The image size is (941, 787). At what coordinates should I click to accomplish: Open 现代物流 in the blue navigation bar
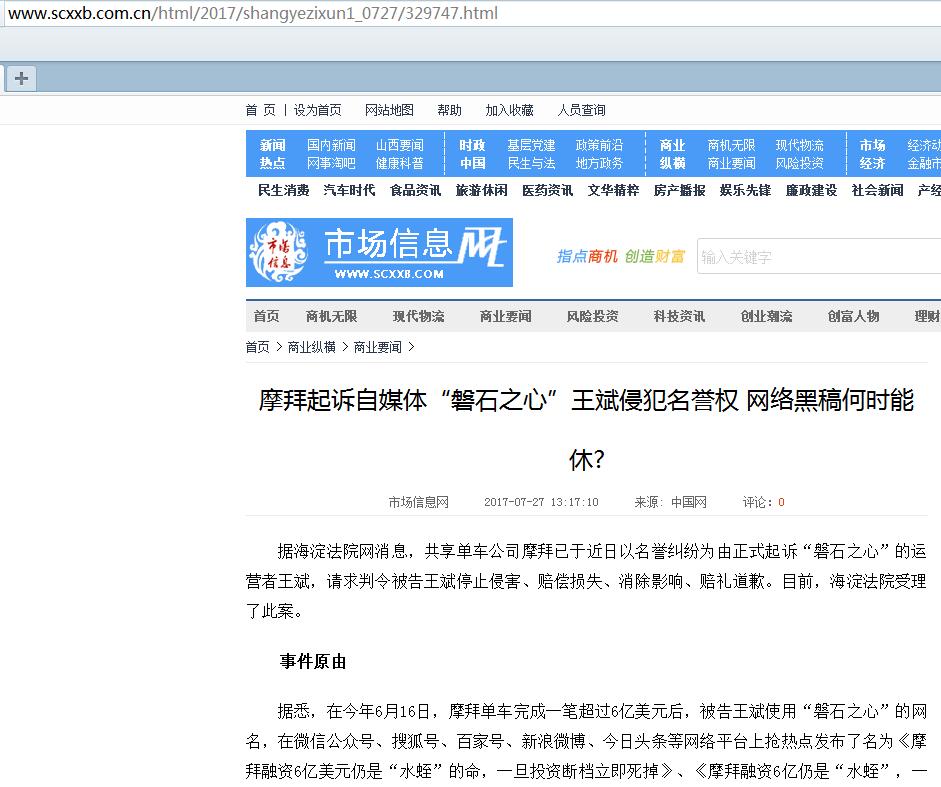(x=799, y=145)
